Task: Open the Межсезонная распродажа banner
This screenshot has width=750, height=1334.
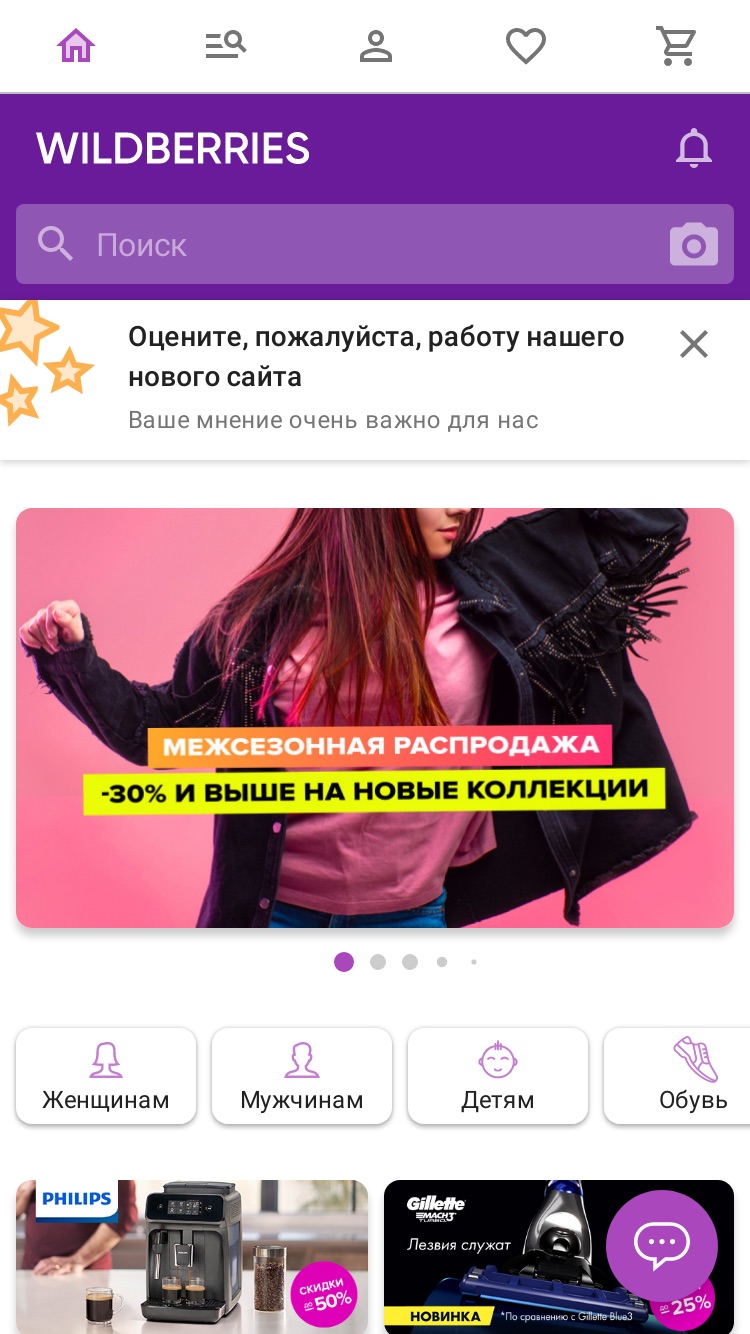Action: coord(375,718)
